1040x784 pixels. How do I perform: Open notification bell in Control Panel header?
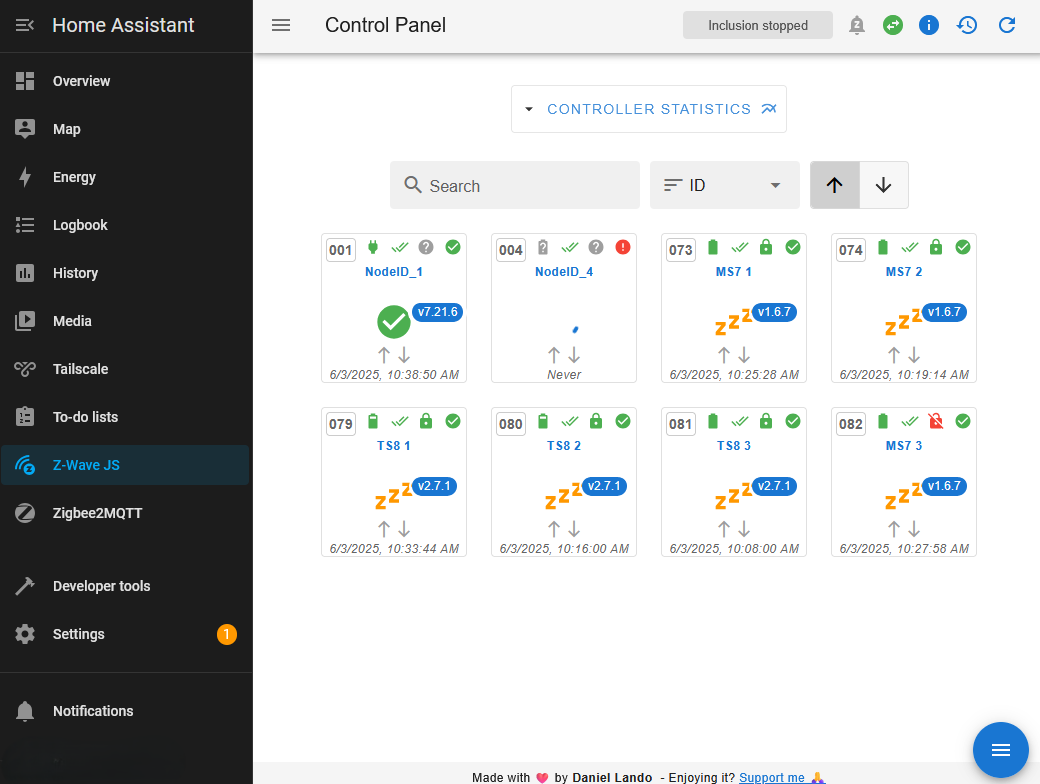click(x=857, y=25)
